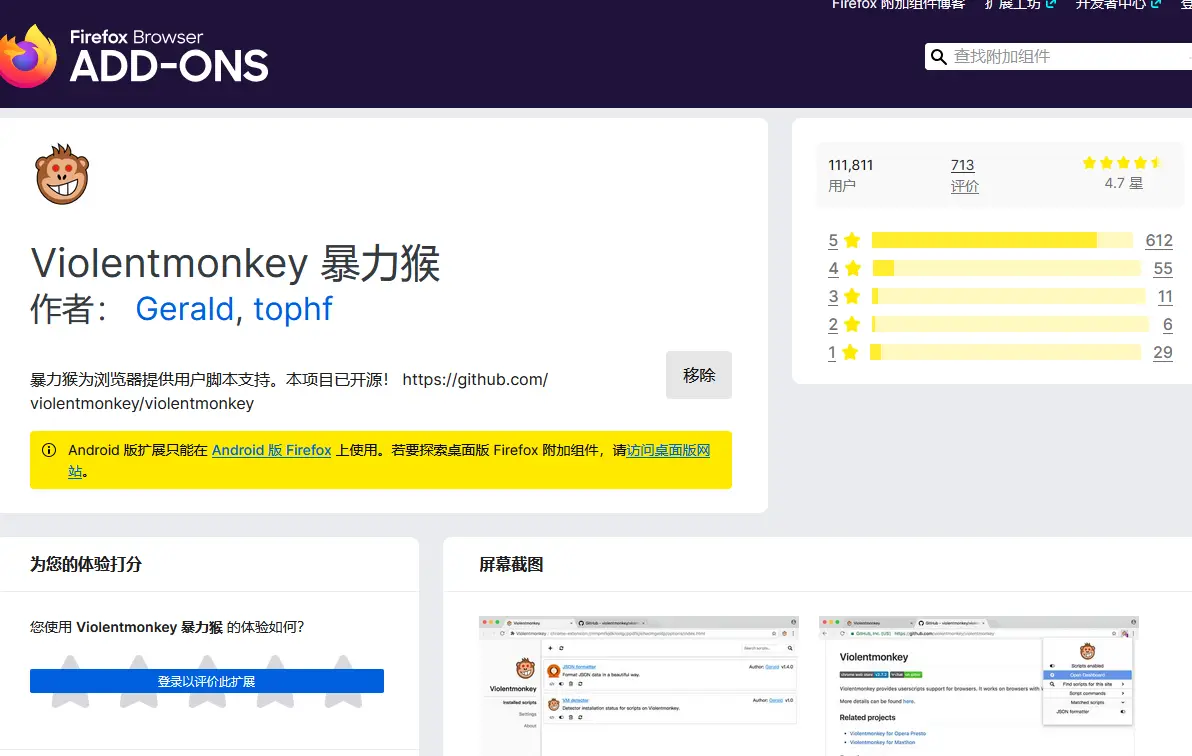Click the star icon in the 5-star row
The image size is (1192, 756).
tap(852, 240)
